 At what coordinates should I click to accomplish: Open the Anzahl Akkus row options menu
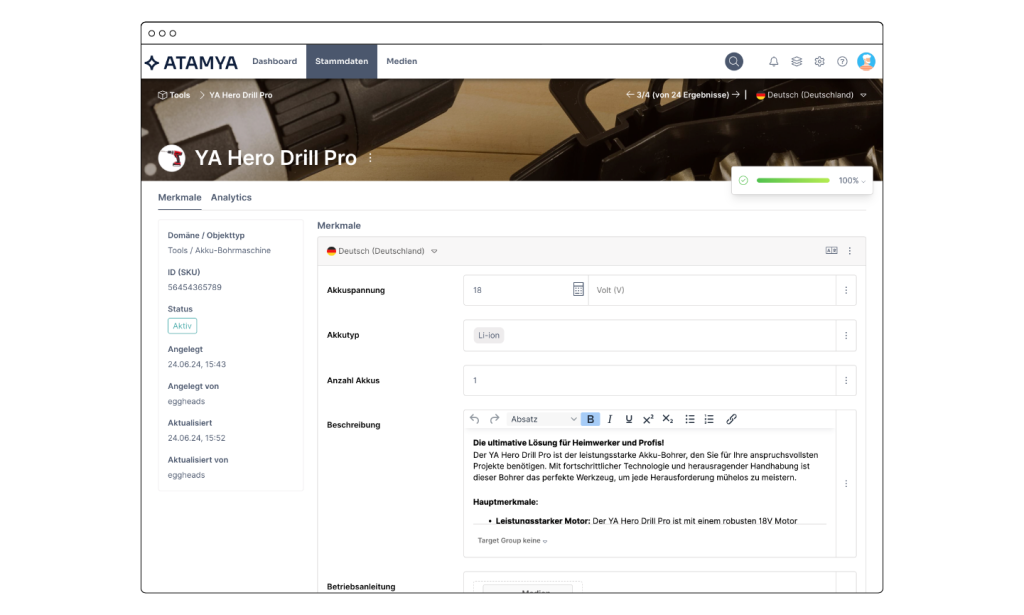click(x=846, y=381)
